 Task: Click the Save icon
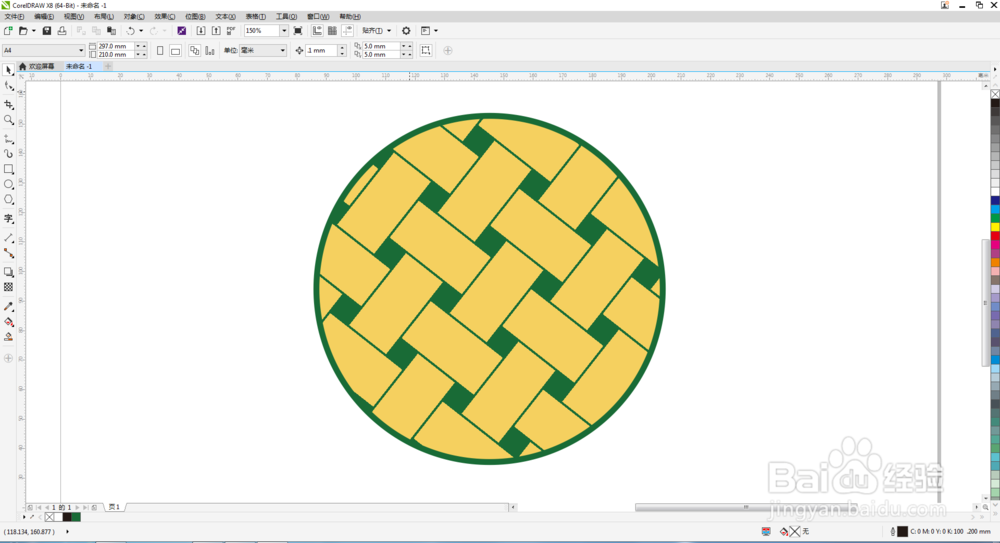(47, 31)
